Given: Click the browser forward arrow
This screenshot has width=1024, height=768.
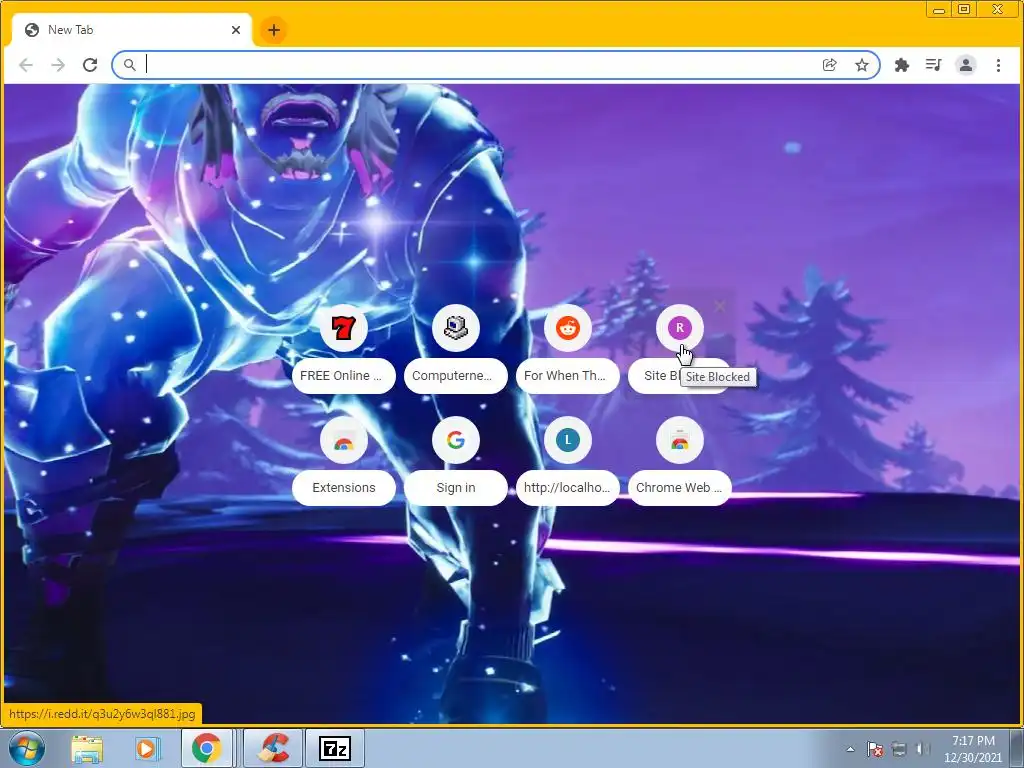Looking at the screenshot, I should [58, 65].
